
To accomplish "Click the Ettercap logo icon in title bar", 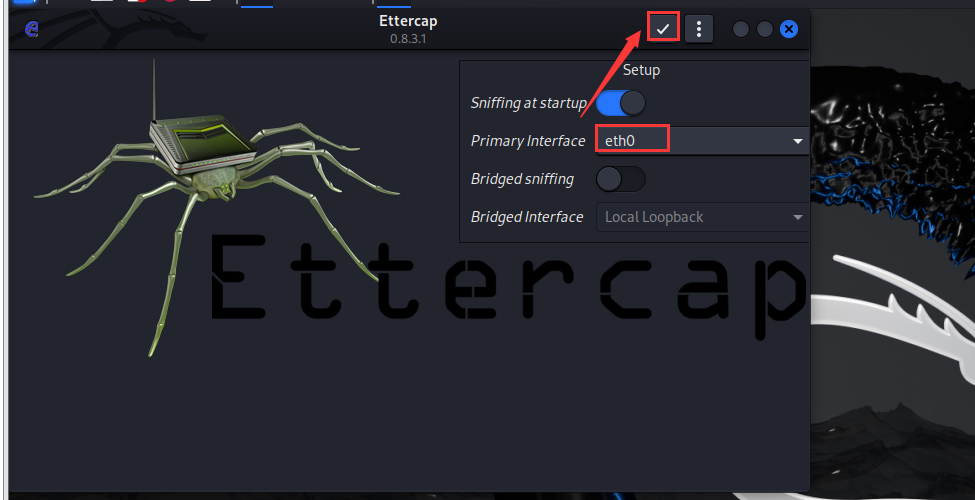I will pos(31,29).
